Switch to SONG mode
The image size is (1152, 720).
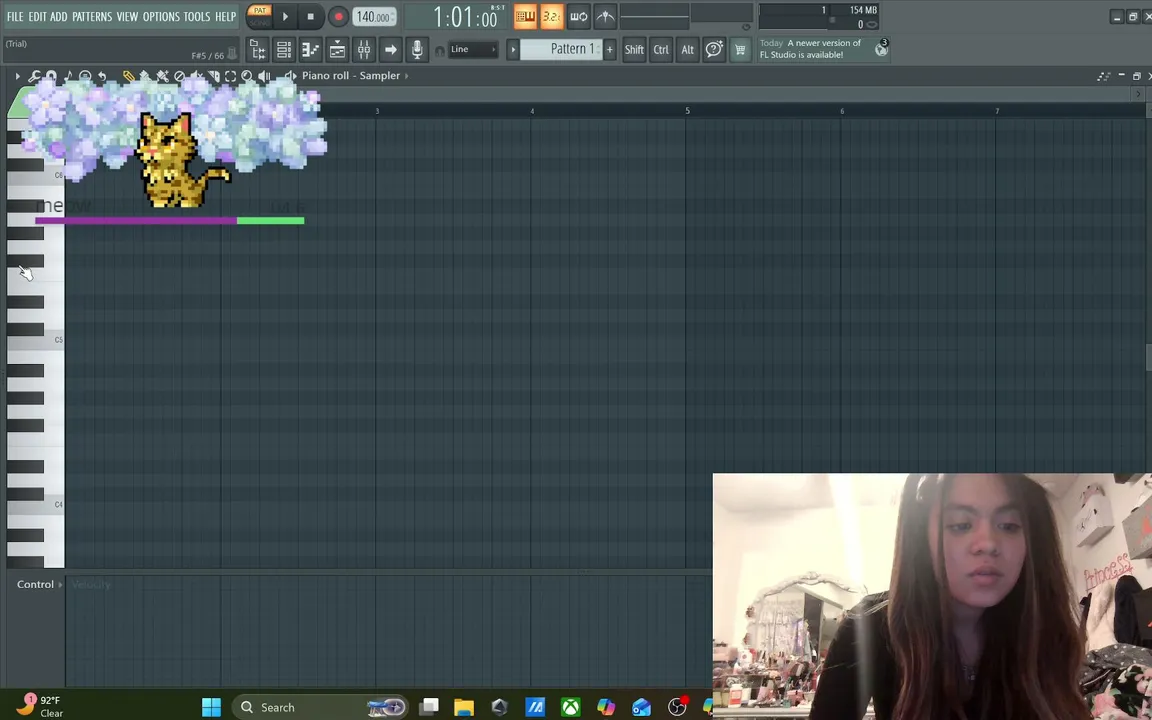click(259, 23)
